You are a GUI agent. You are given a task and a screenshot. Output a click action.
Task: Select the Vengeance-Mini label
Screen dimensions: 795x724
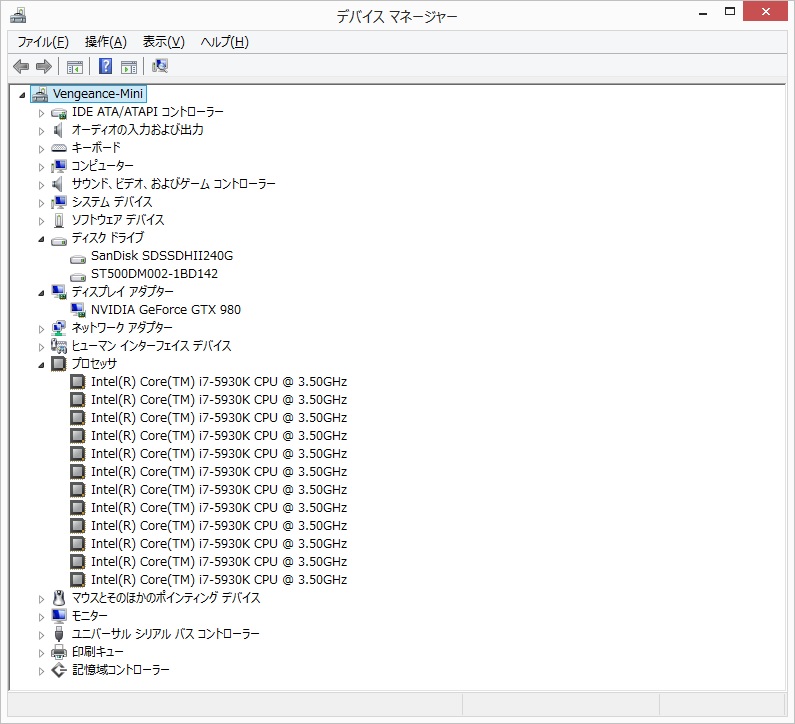pyautogui.click(x=98, y=94)
